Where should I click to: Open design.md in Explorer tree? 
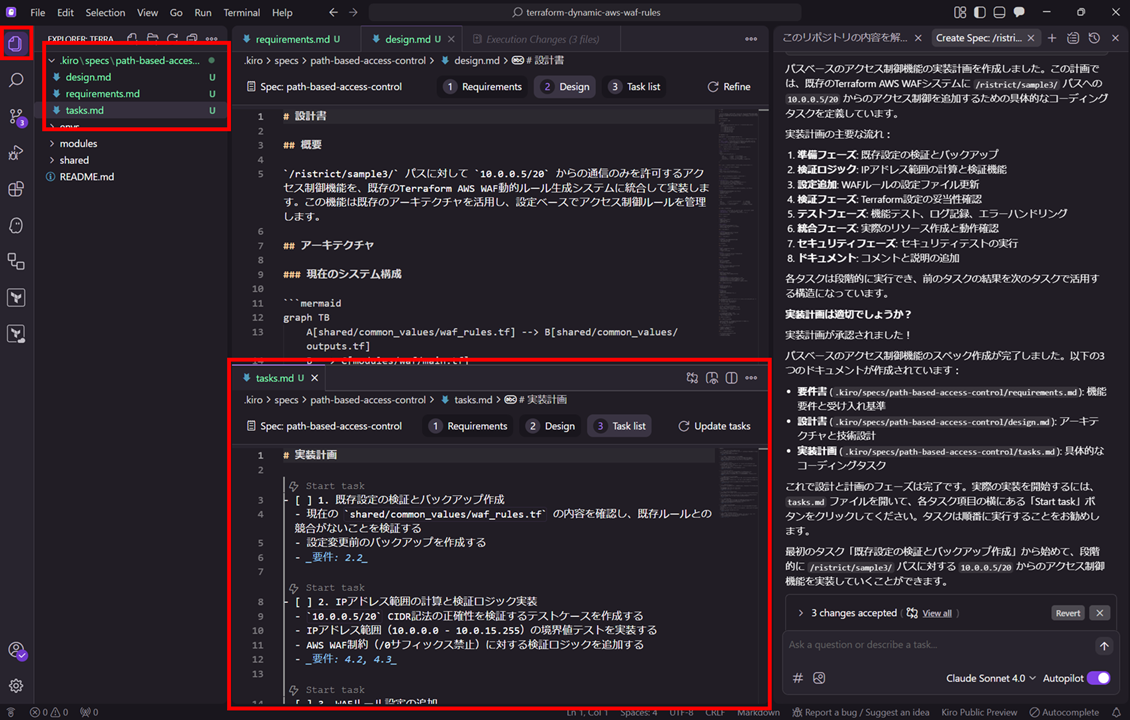click(x=88, y=77)
